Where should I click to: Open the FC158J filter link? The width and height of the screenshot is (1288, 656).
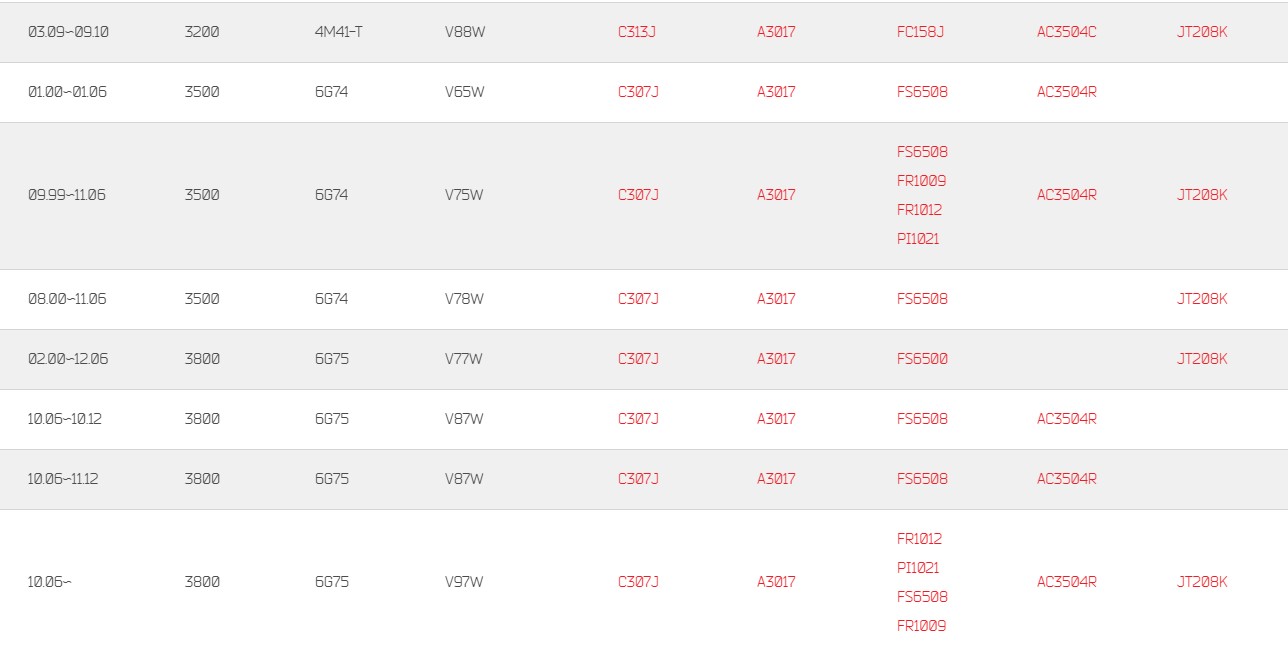920,32
